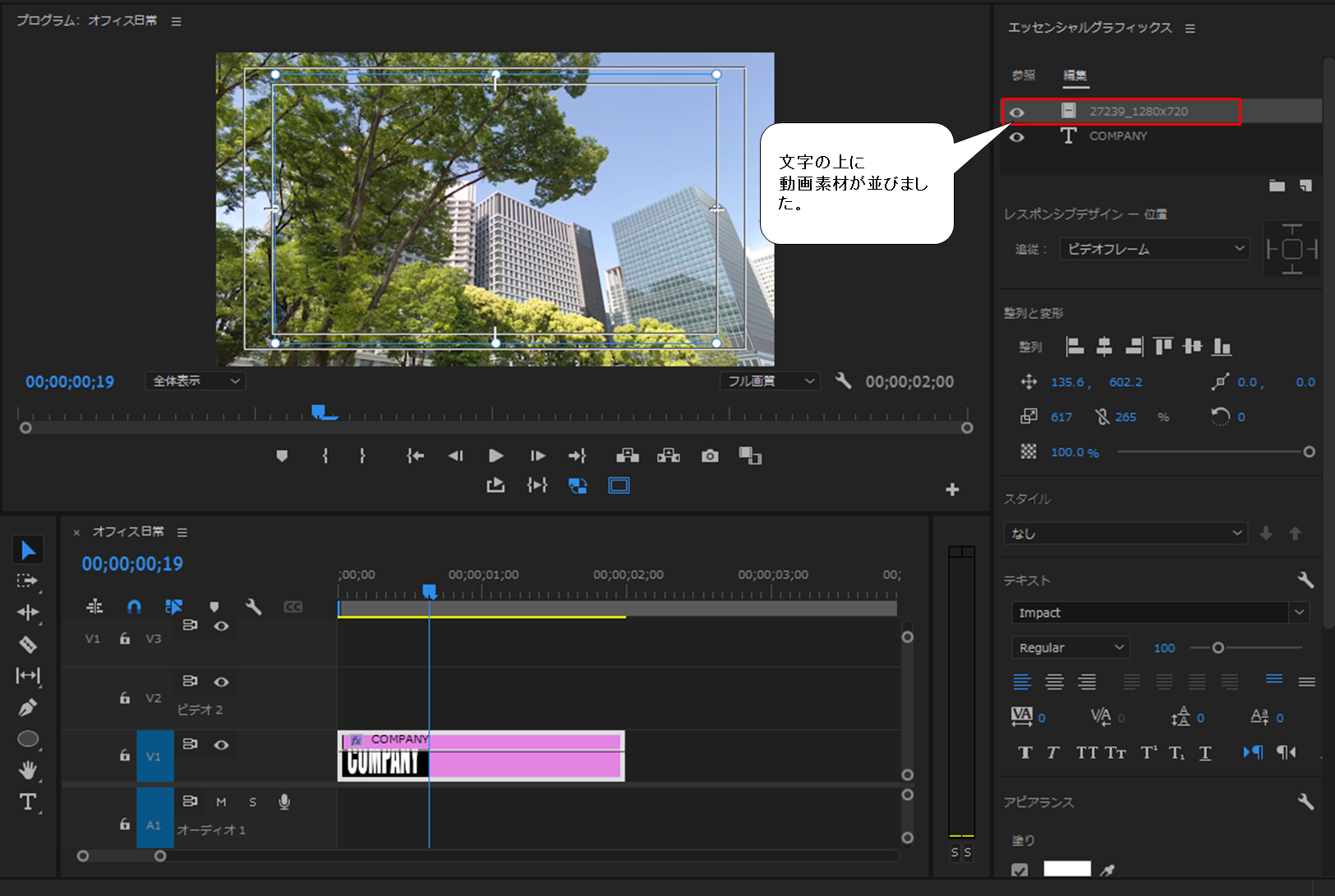Select the COMPANY clip on V1 track

(x=526, y=756)
